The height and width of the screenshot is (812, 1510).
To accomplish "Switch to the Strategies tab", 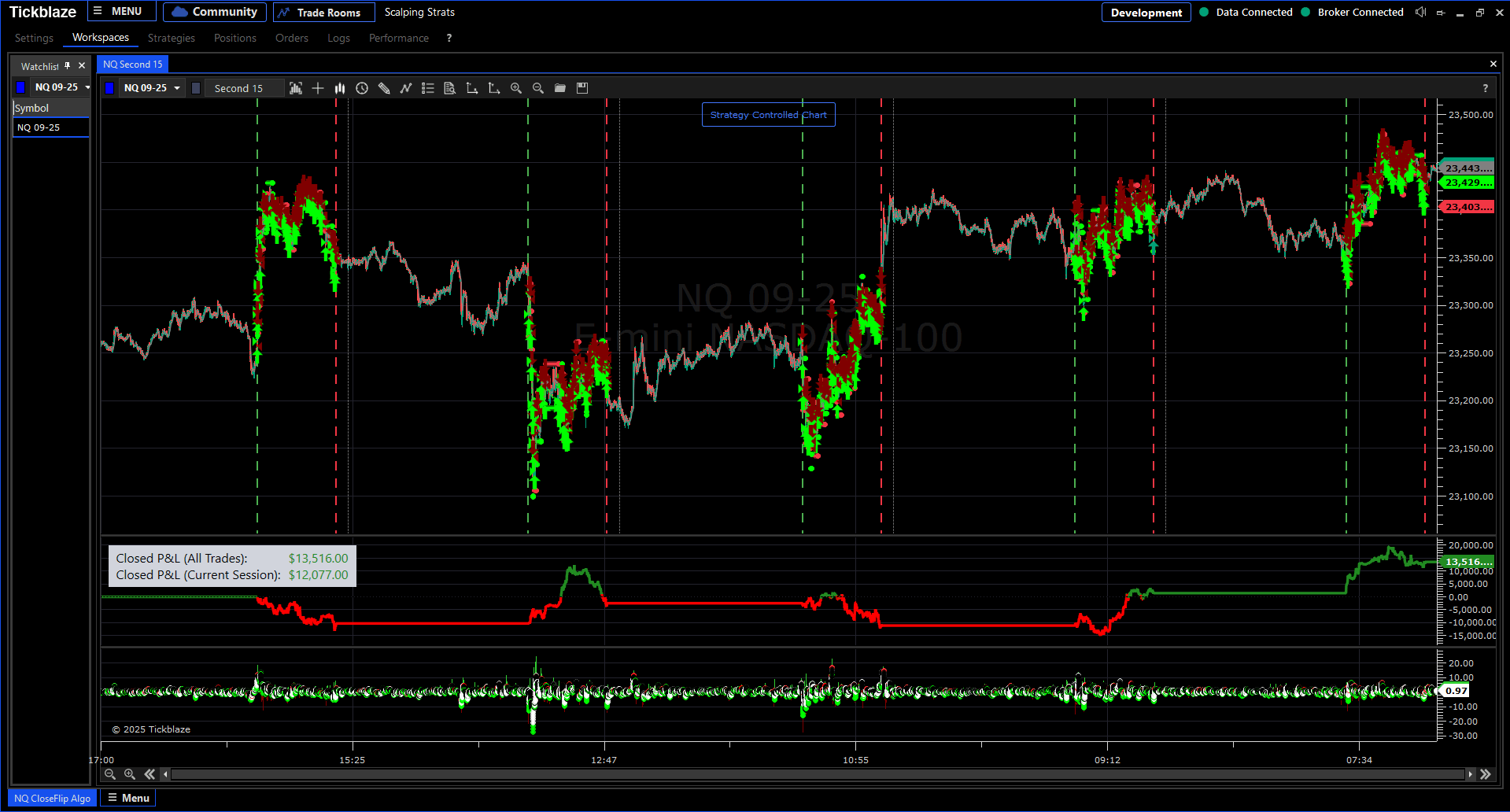I will point(171,38).
